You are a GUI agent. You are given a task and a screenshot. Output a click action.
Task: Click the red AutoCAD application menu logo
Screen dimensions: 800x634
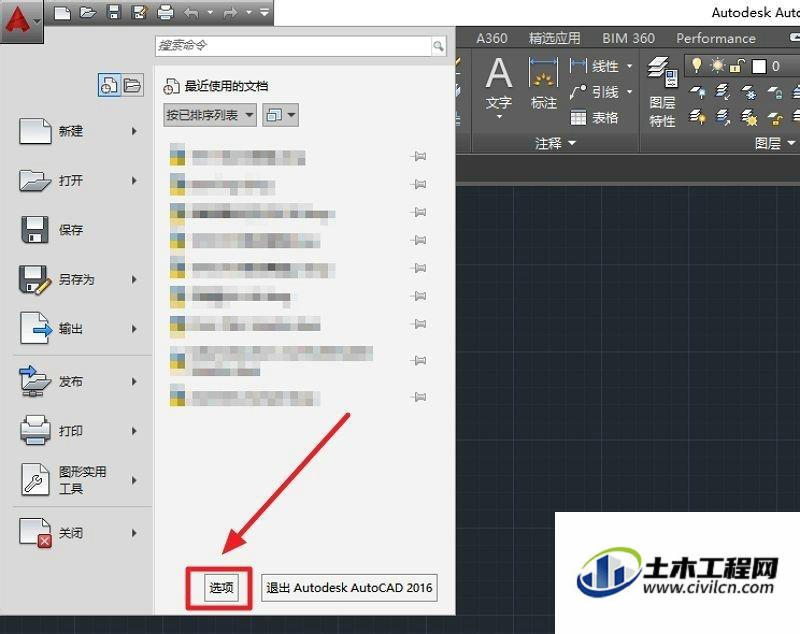pyautogui.click(x=18, y=19)
